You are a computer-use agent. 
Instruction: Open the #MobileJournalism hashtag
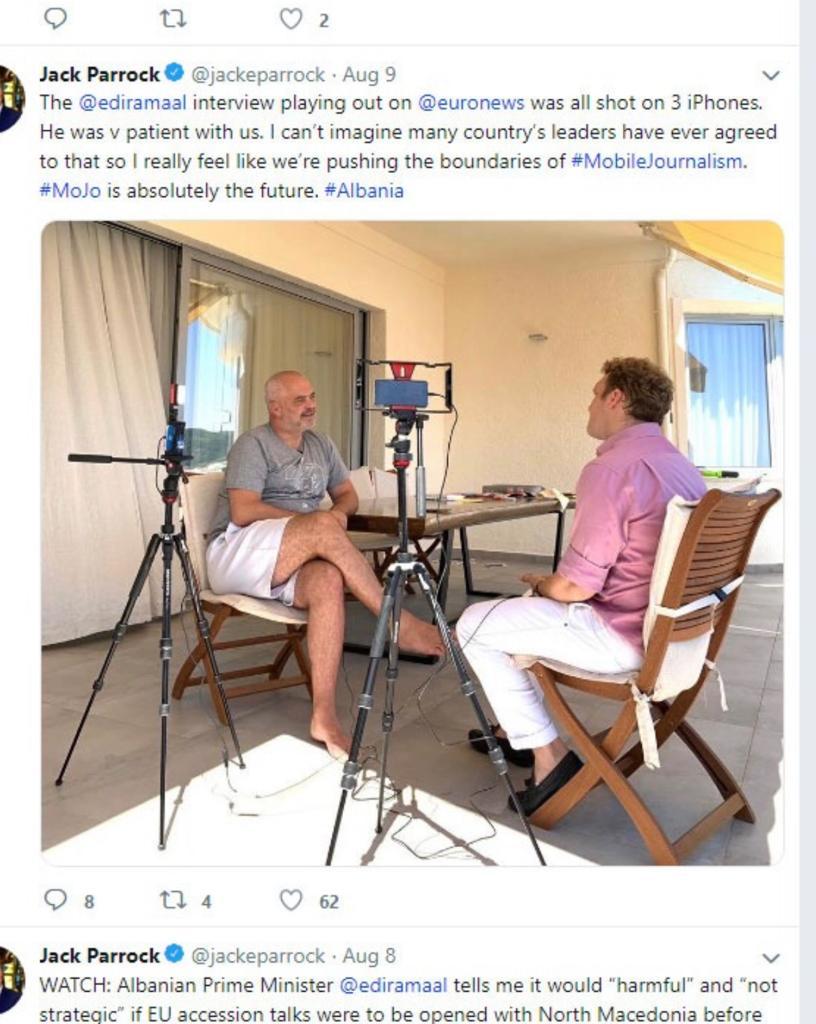pos(658,161)
